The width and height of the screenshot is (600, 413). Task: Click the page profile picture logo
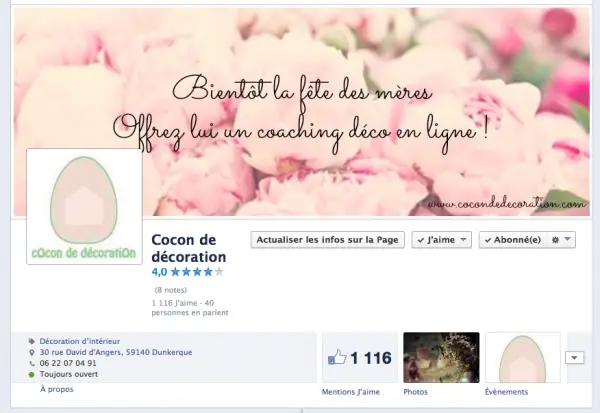click(84, 207)
